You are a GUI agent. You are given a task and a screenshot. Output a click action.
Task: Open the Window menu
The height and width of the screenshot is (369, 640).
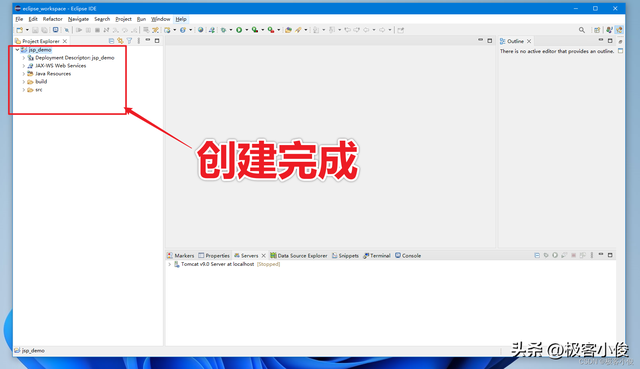point(160,19)
